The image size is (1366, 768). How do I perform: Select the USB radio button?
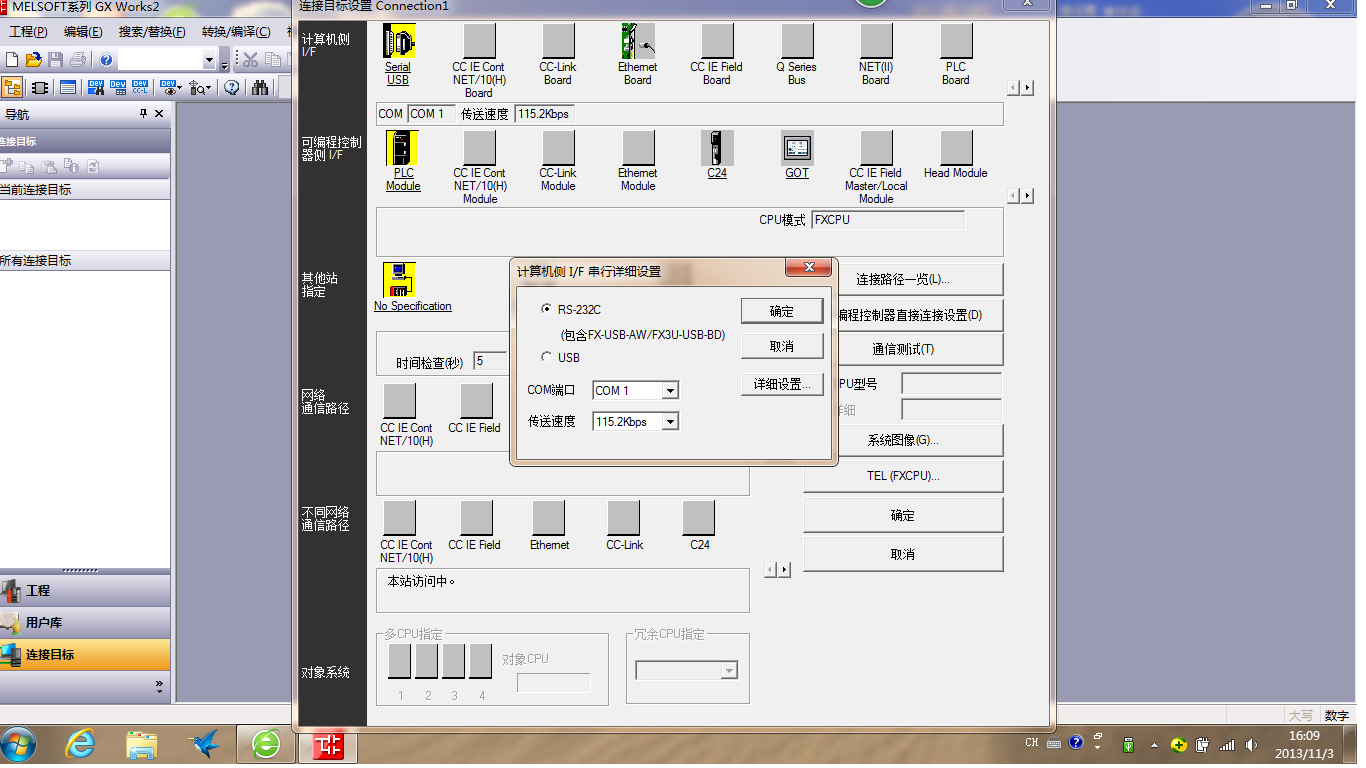point(546,357)
